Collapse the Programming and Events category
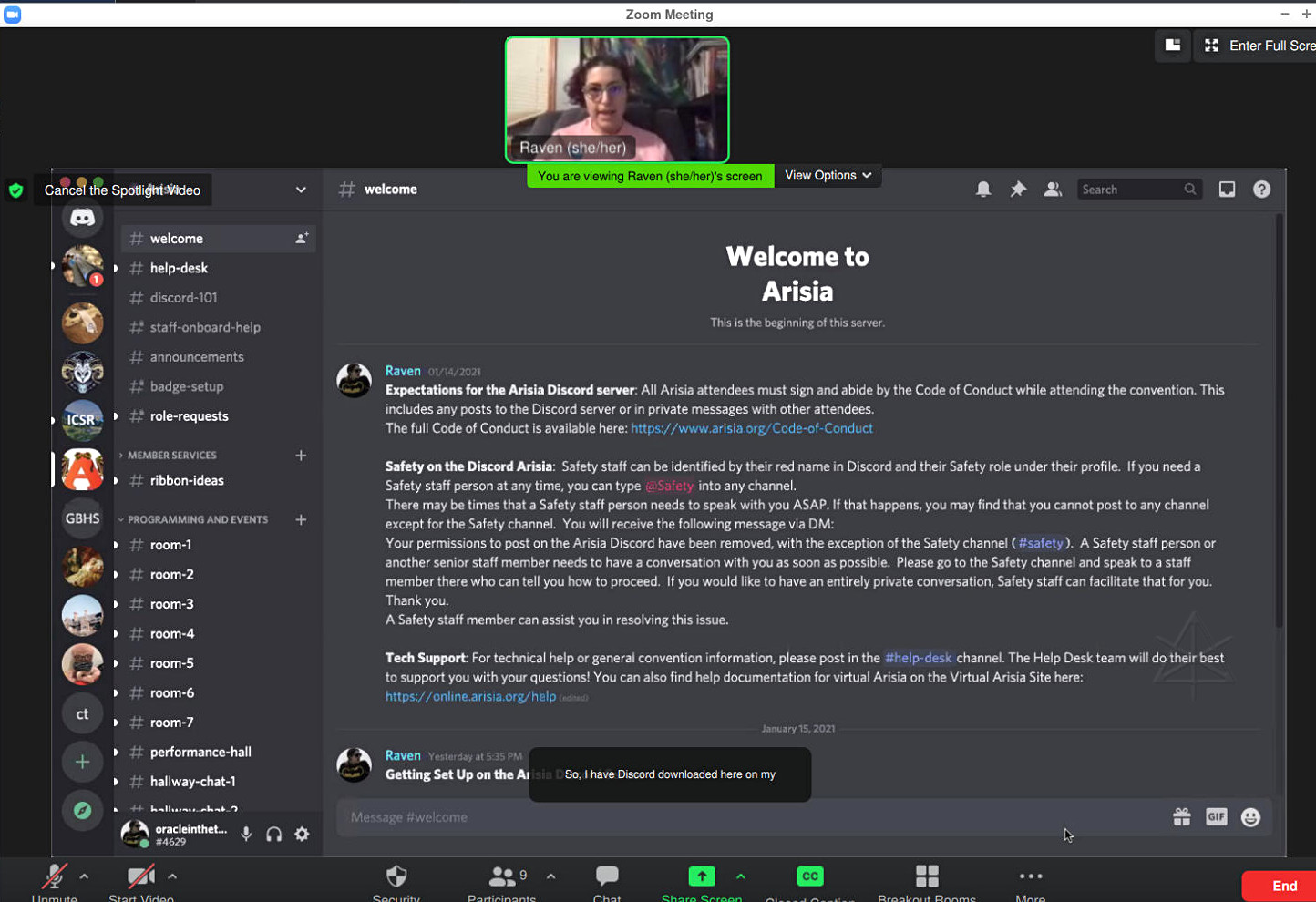The height and width of the screenshot is (902, 1316). pos(197,519)
